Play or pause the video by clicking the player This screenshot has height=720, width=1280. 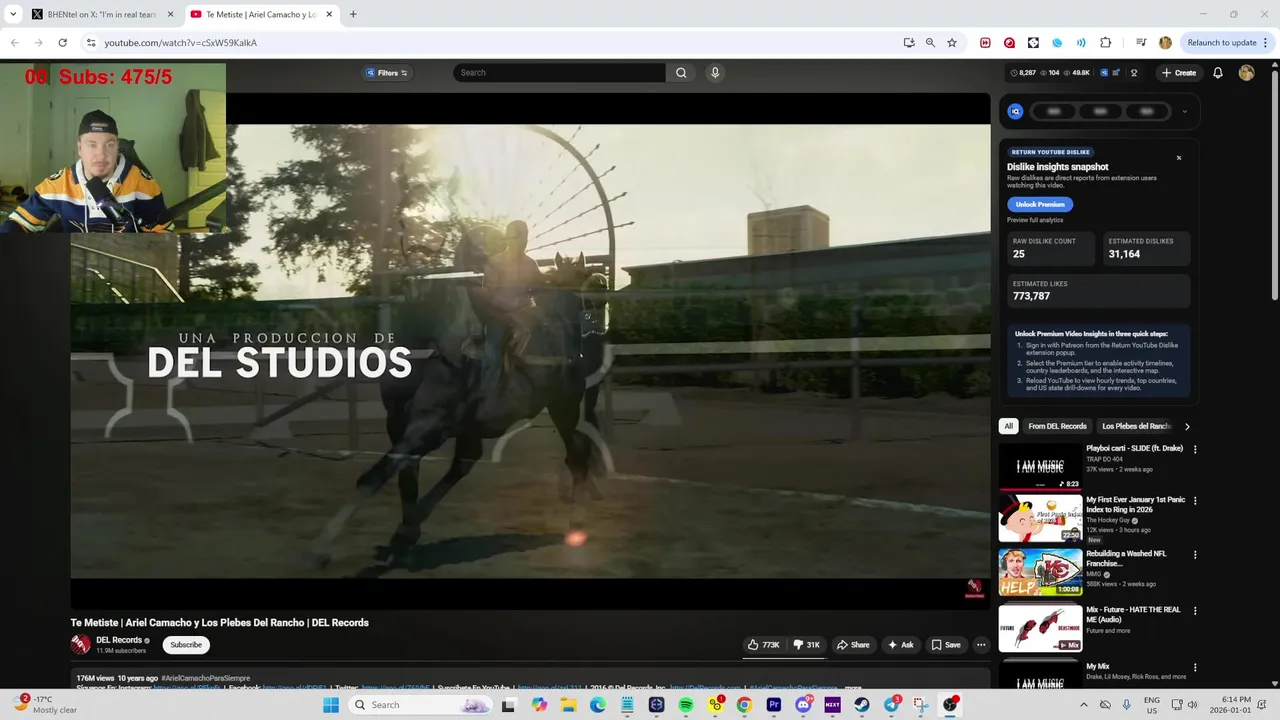pyautogui.click(x=530, y=350)
